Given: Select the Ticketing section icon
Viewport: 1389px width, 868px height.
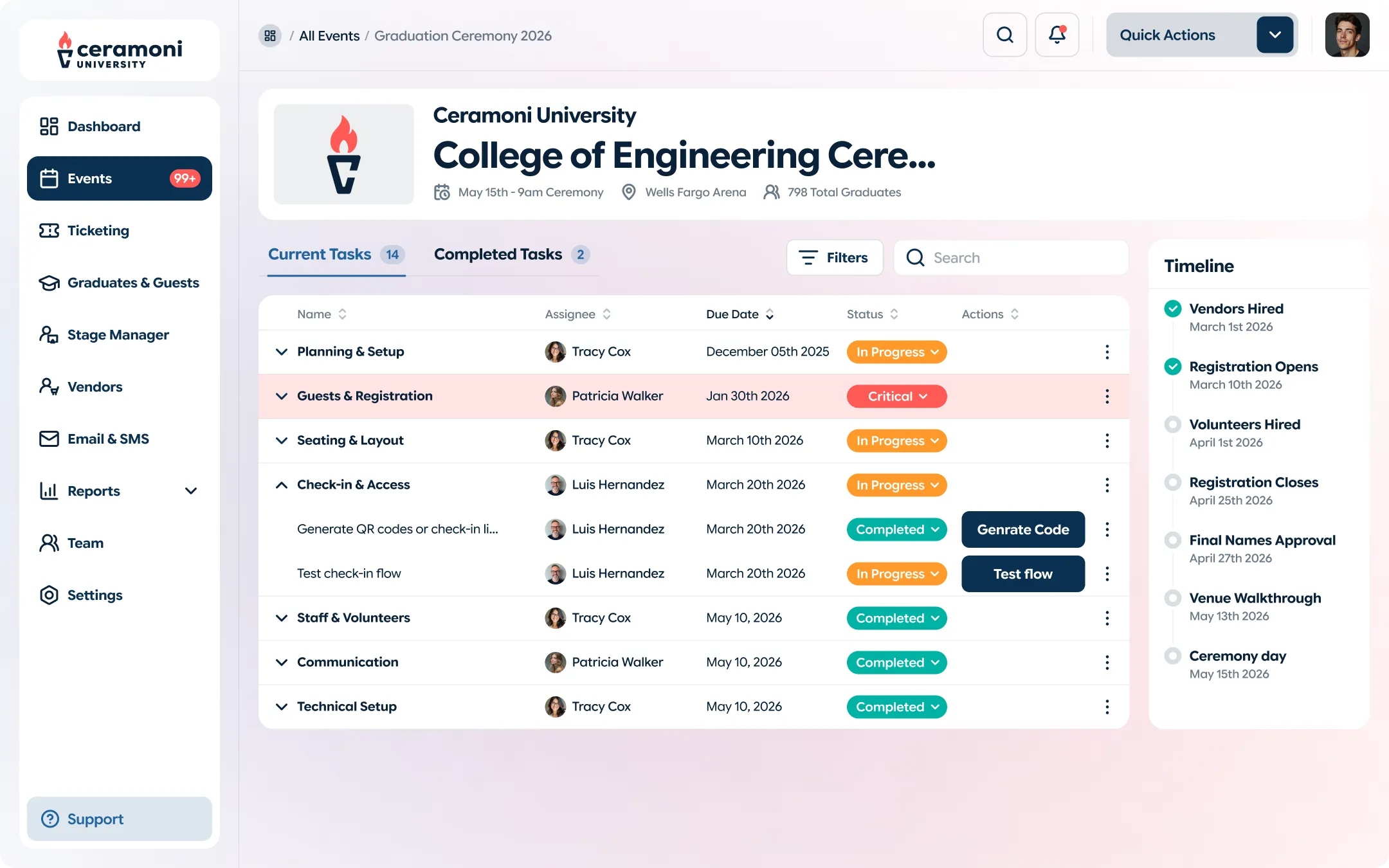Looking at the screenshot, I should coord(48,230).
